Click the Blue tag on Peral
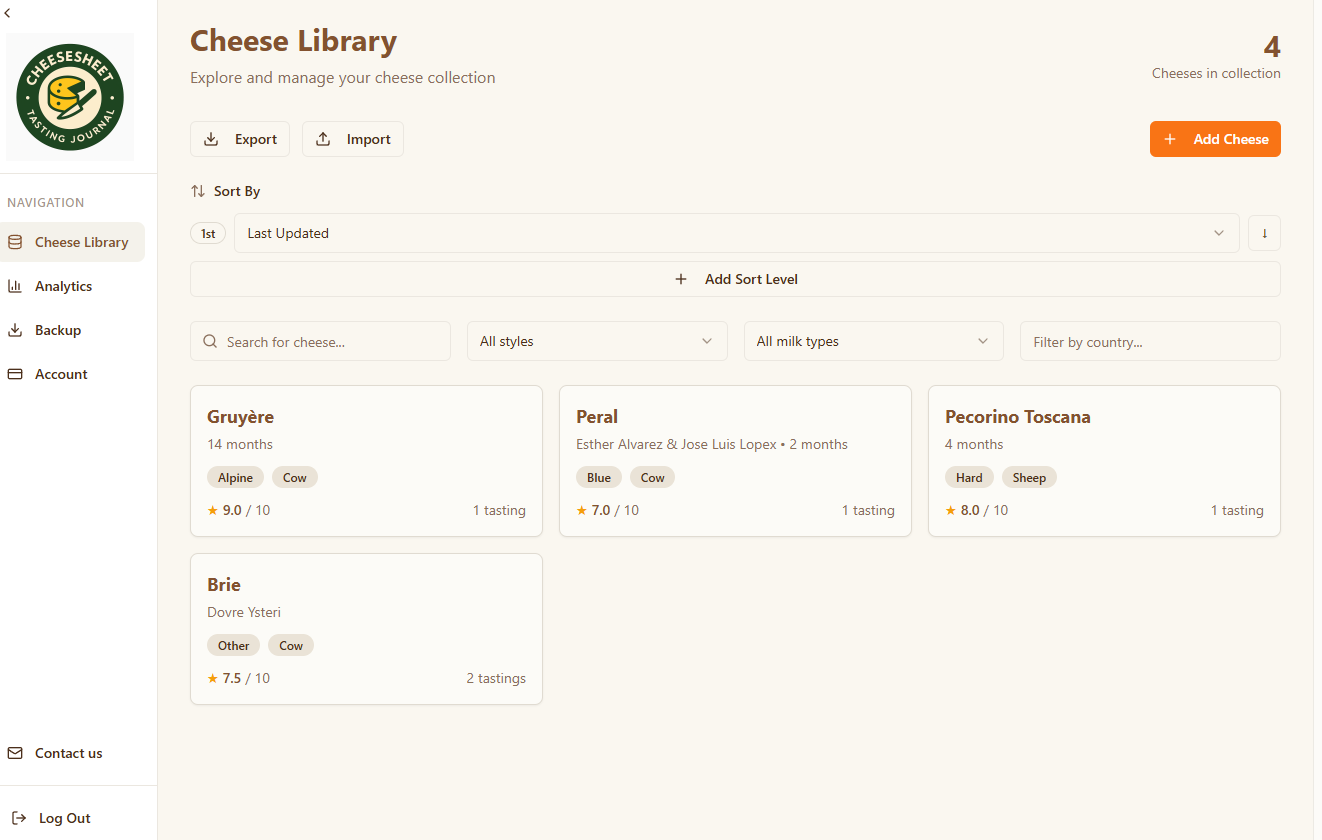Image resolution: width=1322 pixels, height=840 pixels. point(599,477)
